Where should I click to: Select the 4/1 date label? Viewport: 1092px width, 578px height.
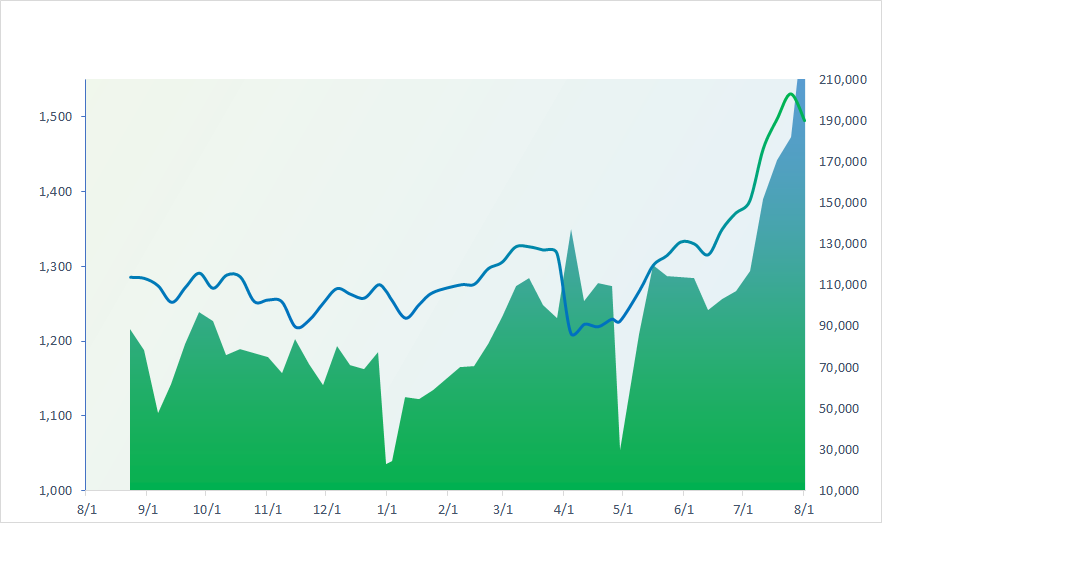[x=564, y=509]
